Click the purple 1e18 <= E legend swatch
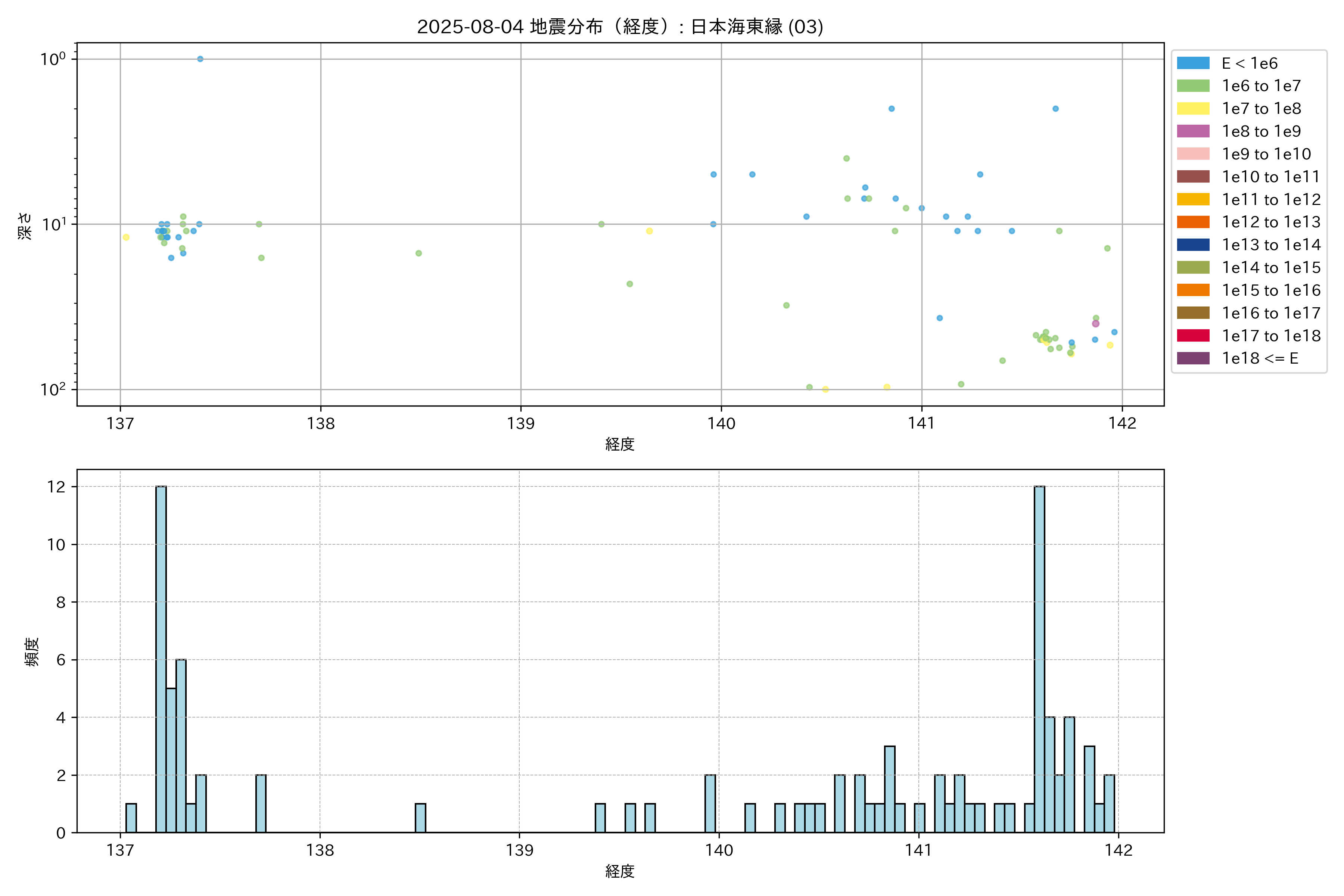The image size is (1344, 896). pos(1192,358)
